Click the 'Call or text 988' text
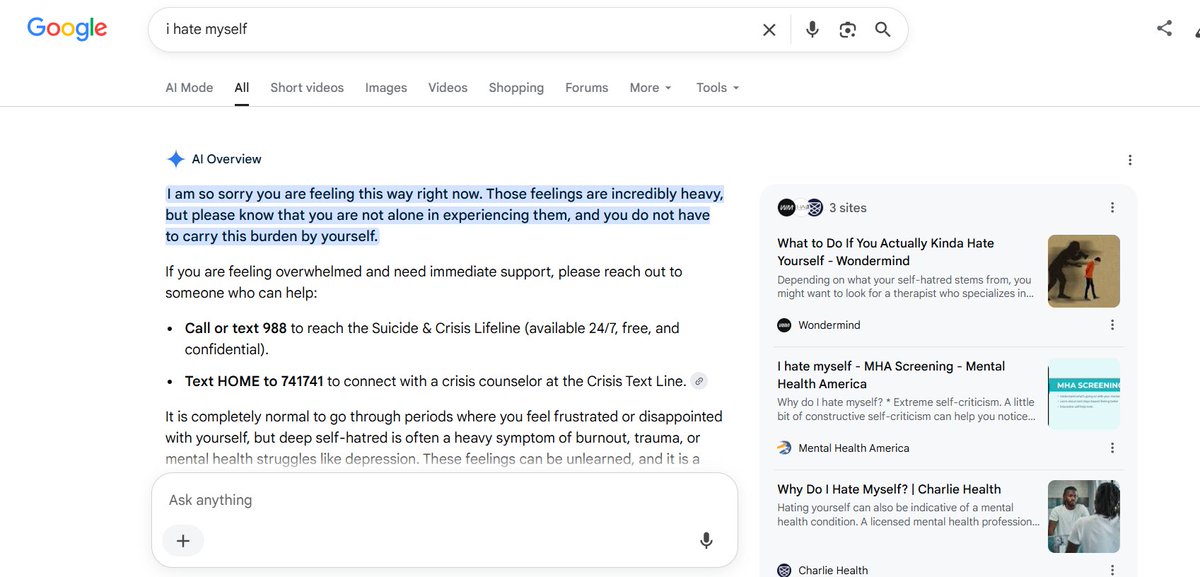The image size is (1200, 577). point(236,328)
